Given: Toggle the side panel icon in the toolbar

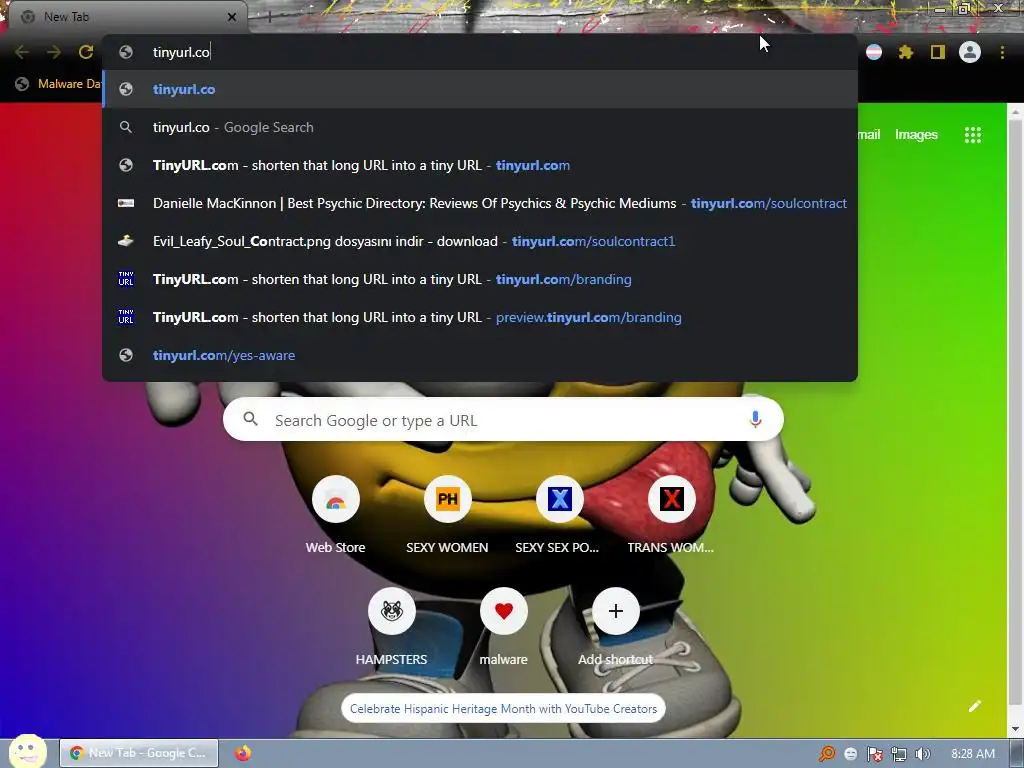Looking at the screenshot, I should [938, 52].
